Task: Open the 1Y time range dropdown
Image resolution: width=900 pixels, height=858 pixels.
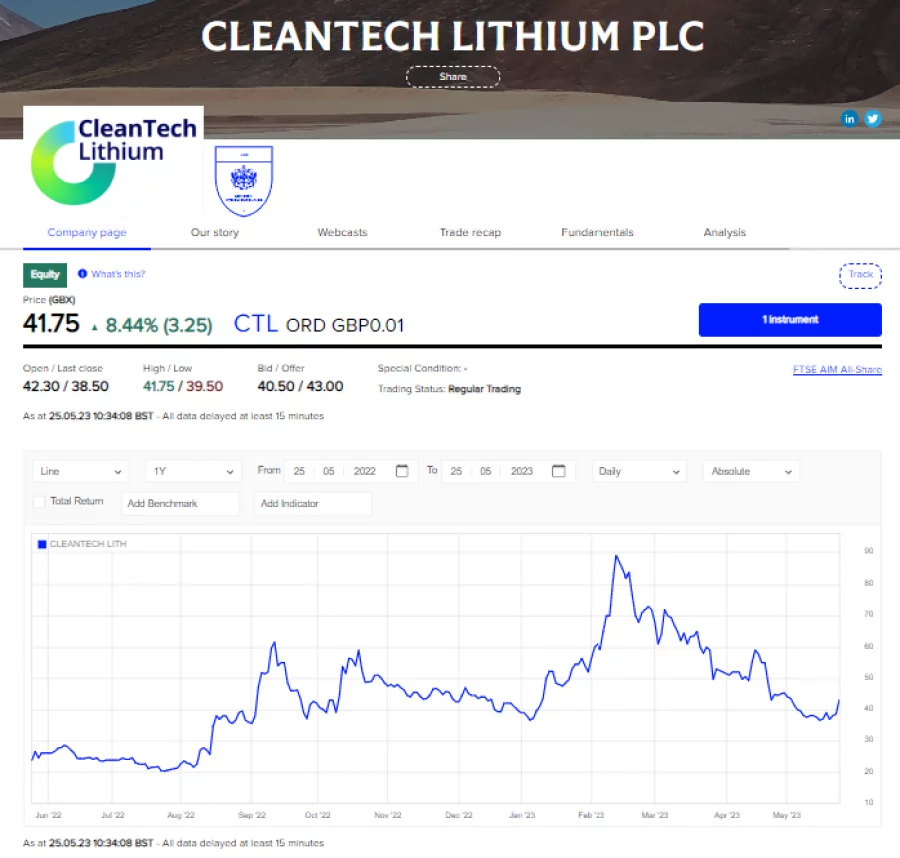Action: point(193,471)
